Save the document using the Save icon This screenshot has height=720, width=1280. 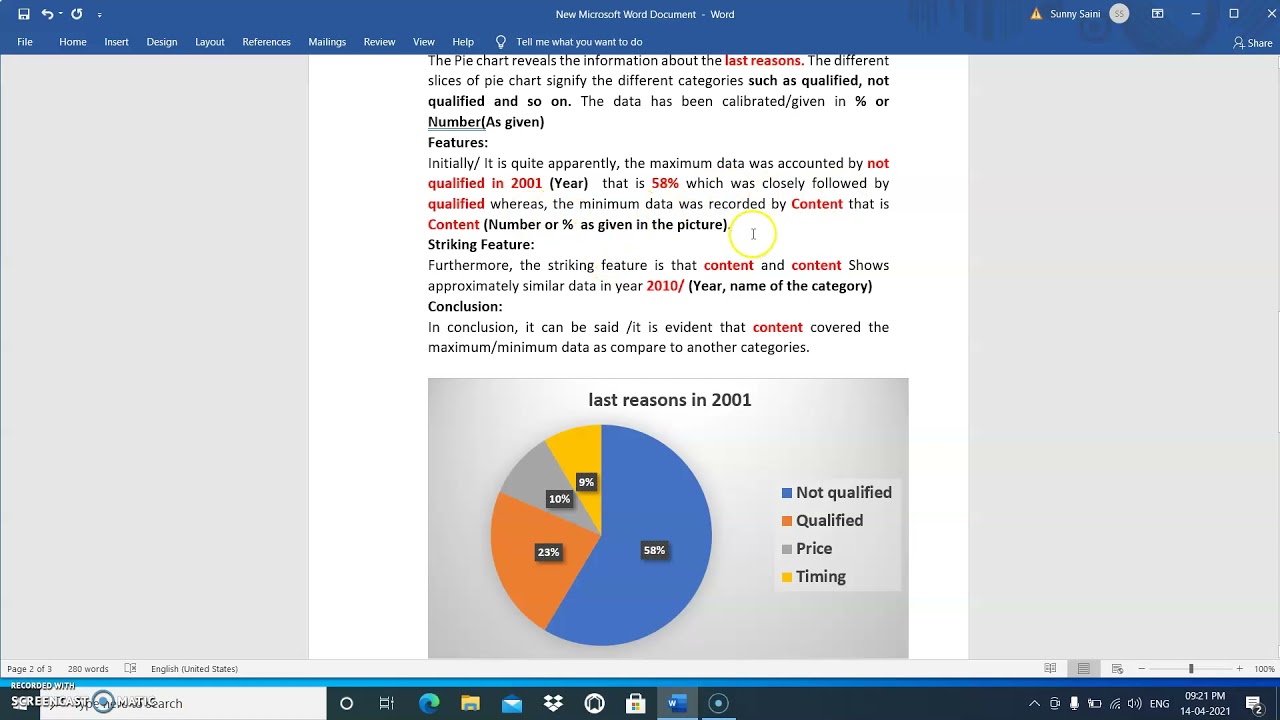24,14
